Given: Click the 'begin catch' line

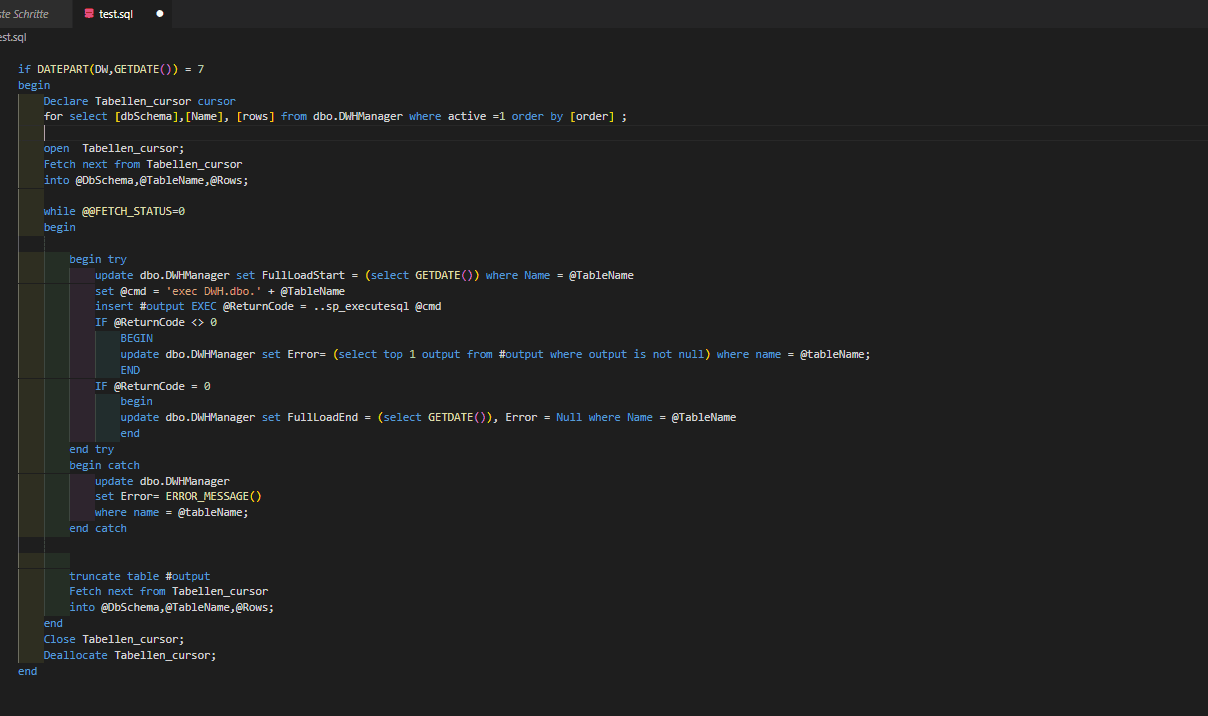Looking at the screenshot, I should point(105,465).
